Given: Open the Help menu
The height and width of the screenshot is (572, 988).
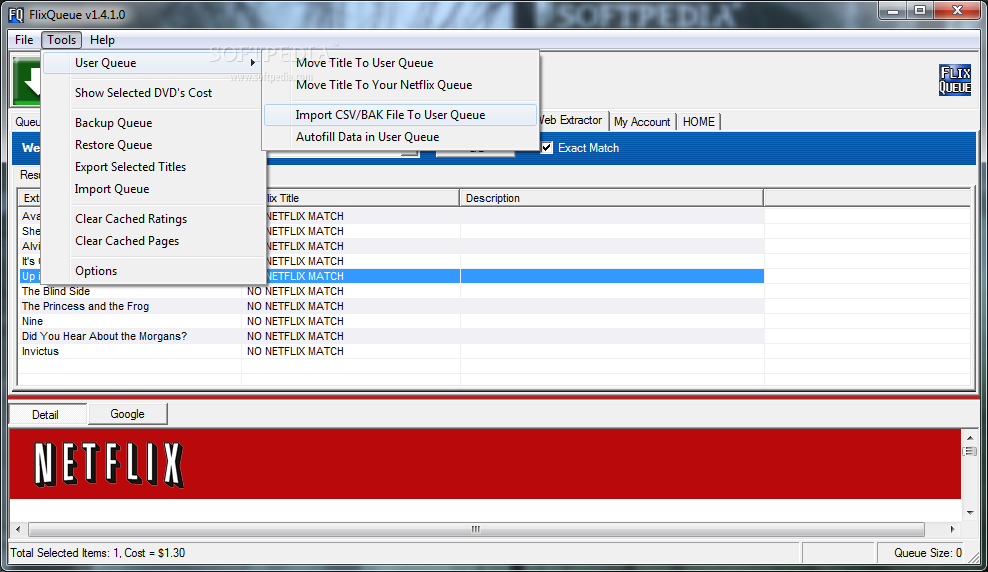Looking at the screenshot, I should [x=102, y=40].
